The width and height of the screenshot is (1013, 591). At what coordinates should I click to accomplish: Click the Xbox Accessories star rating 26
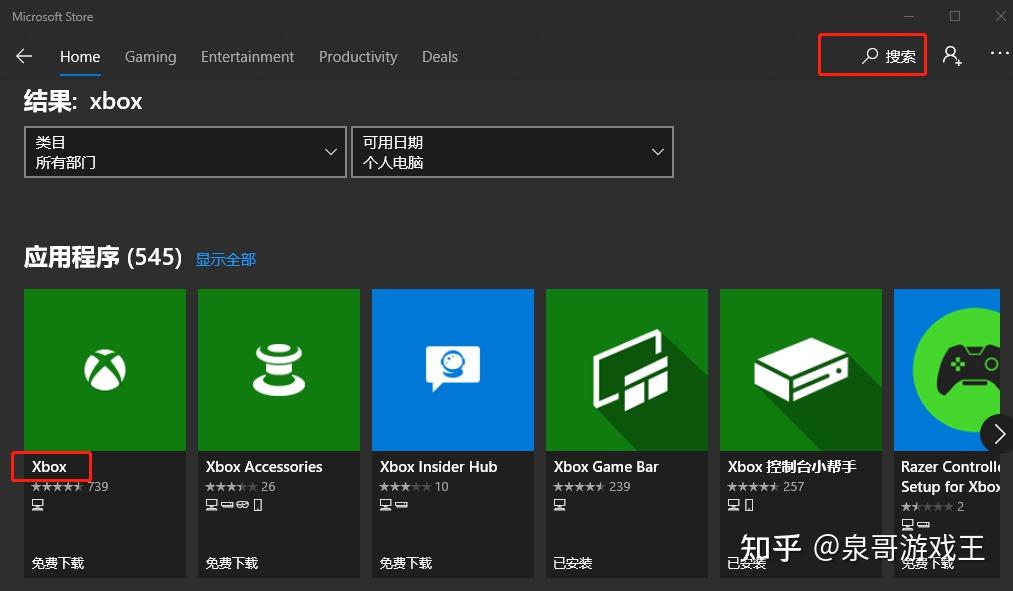coord(240,486)
